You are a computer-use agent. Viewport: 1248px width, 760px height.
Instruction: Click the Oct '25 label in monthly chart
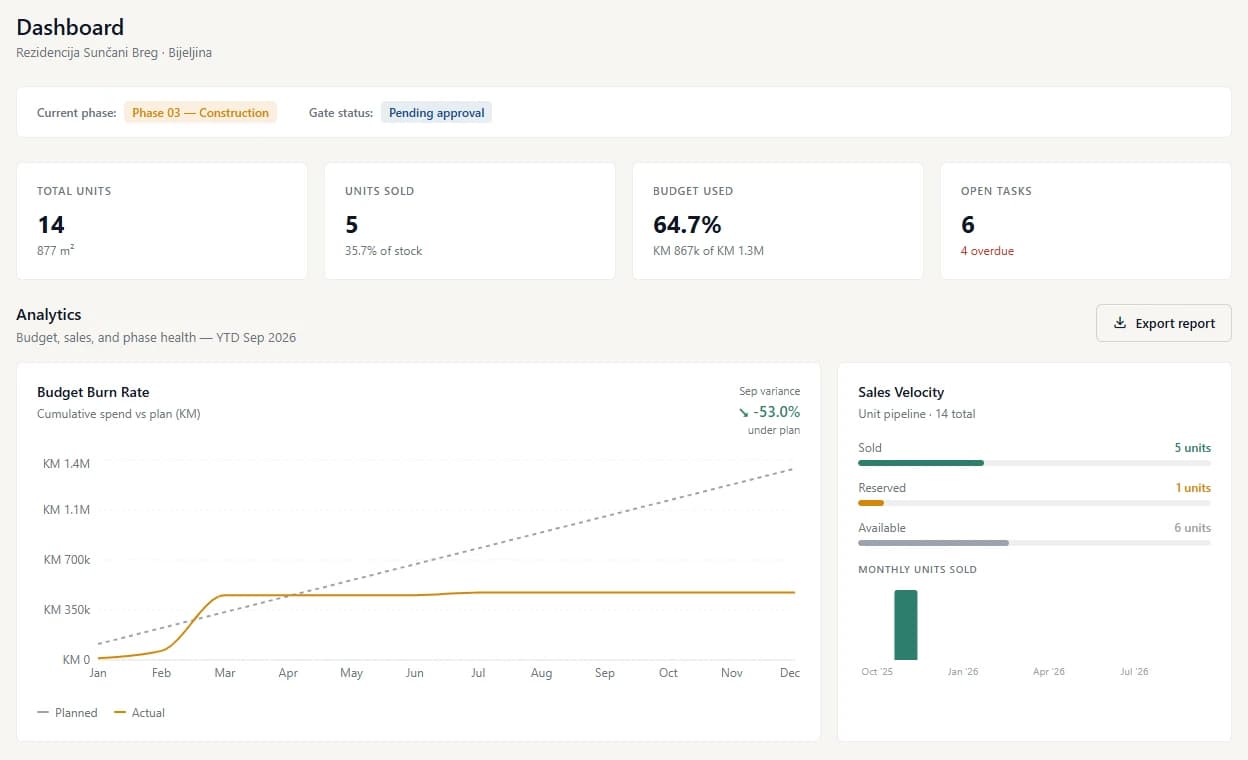point(877,672)
